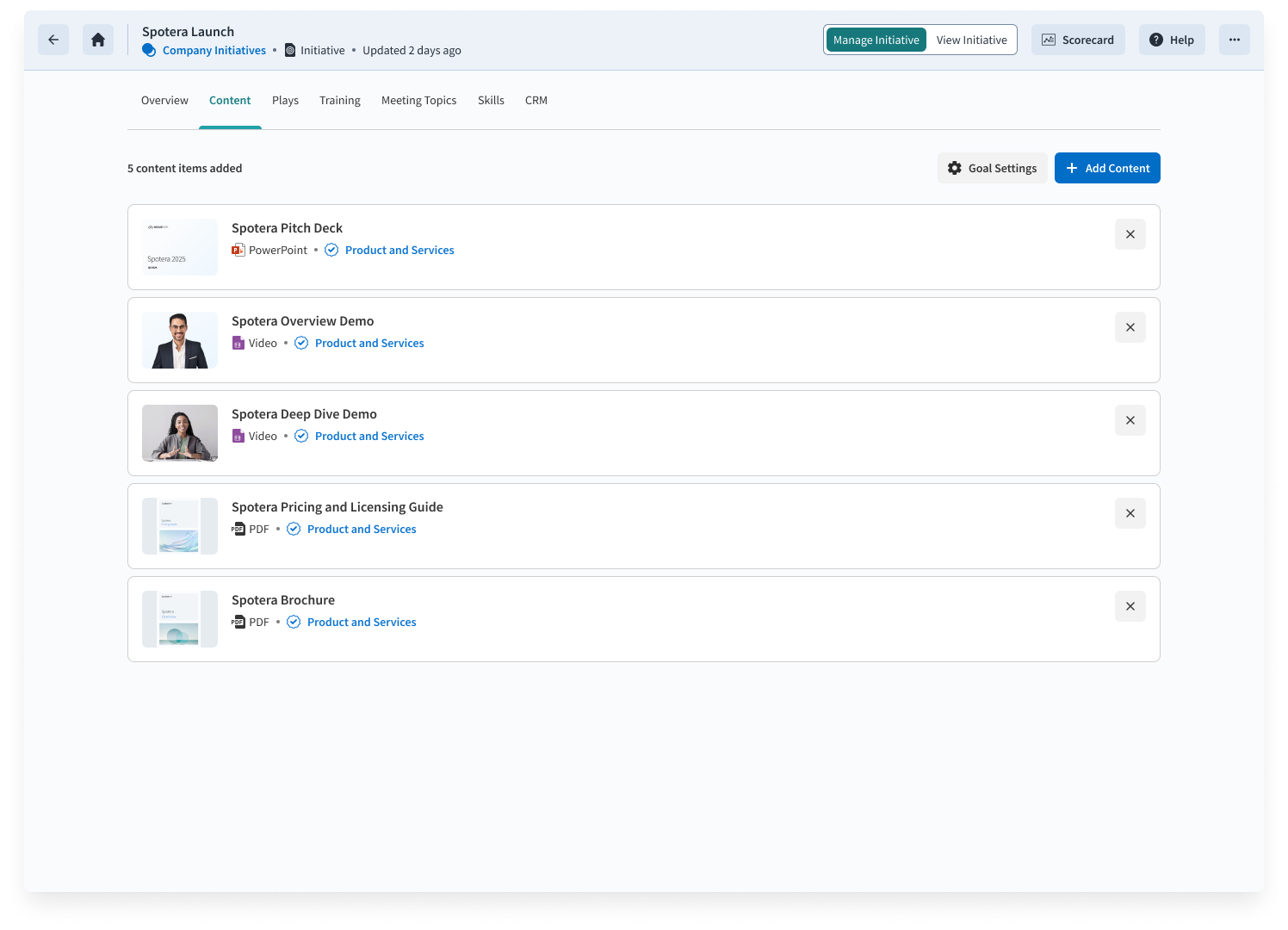Open the Plays tab
Image resolution: width=1288 pixels, height=930 pixels.
285,101
